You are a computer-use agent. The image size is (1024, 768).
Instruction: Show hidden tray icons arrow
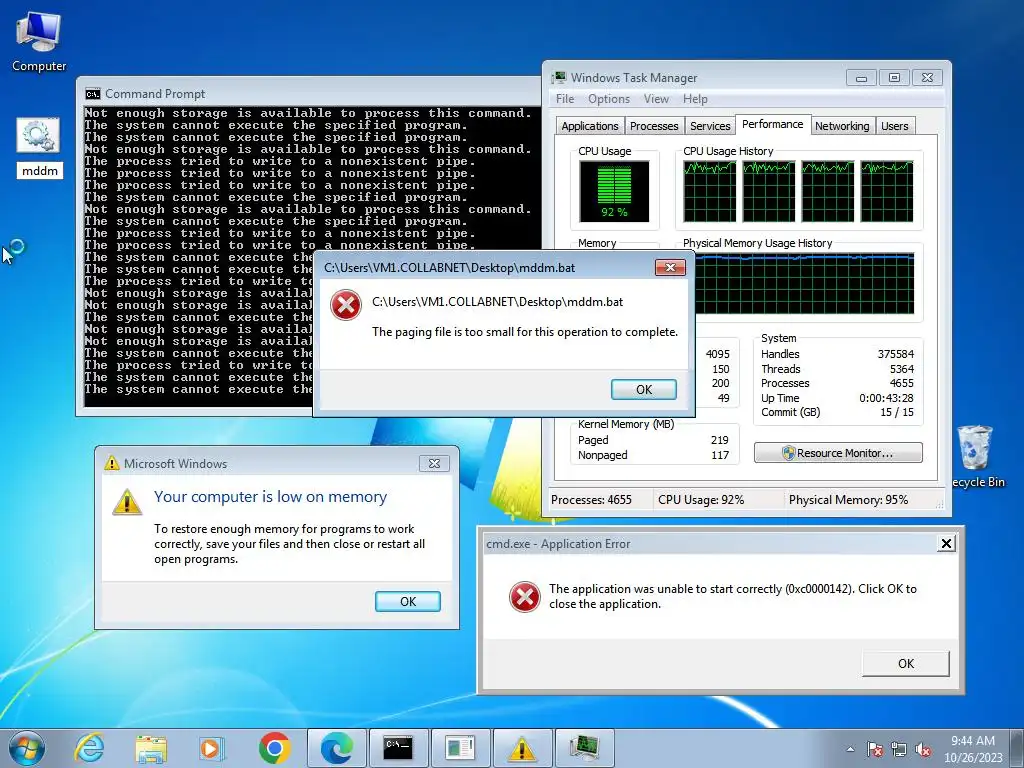pyautogui.click(x=850, y=749)
